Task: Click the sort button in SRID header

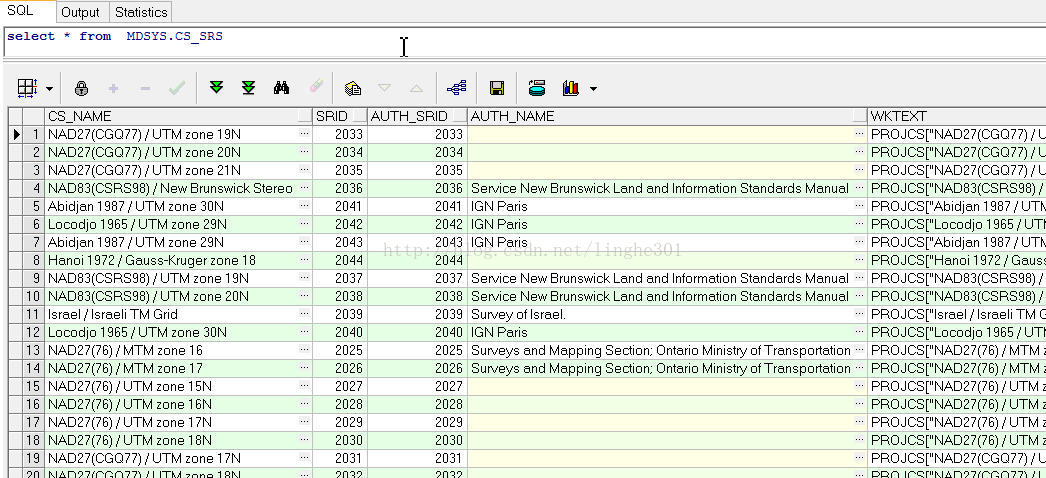Action: 360,117
